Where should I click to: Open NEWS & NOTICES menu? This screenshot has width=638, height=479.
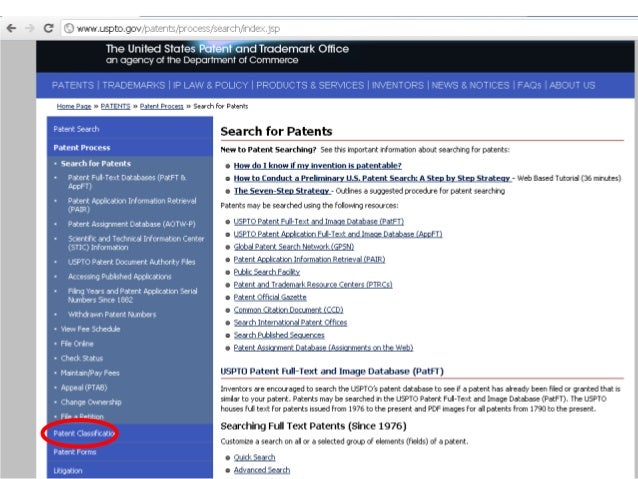pyautogui.click(x=470, y=85)
